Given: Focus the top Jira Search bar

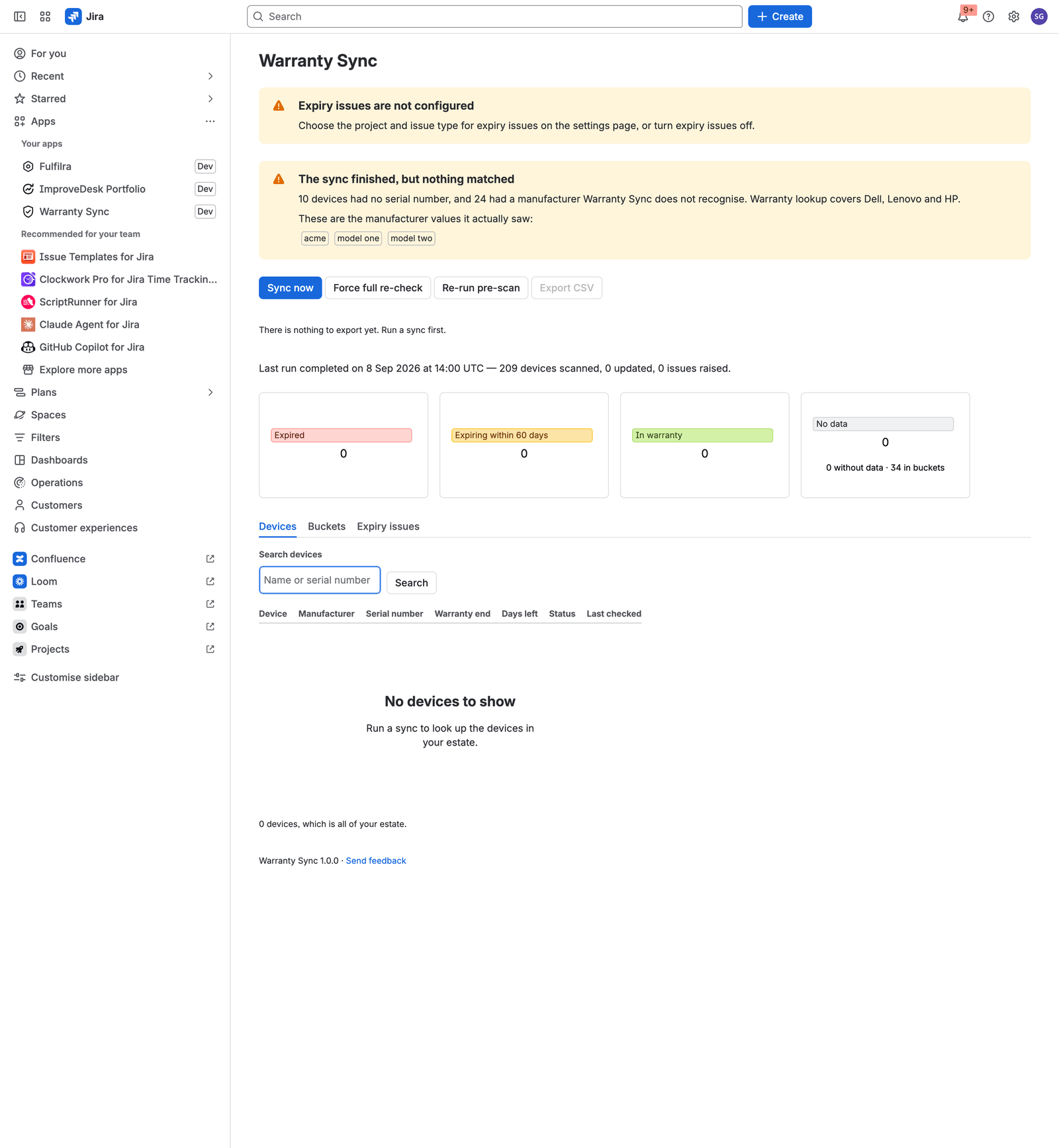Looking at the screenshot, I should click(494, 17).
